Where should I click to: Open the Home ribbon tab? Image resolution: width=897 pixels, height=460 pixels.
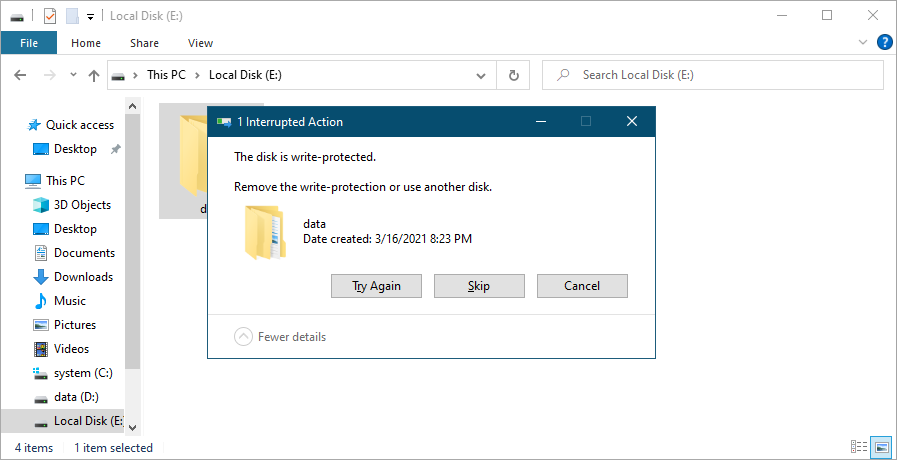pyautogui.click(x=86, y=43)
